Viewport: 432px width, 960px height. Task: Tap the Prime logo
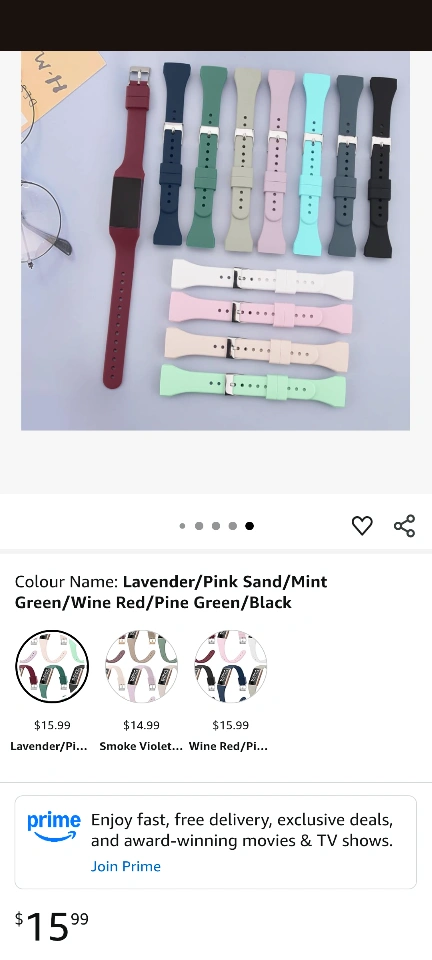(x=54, y=827)
